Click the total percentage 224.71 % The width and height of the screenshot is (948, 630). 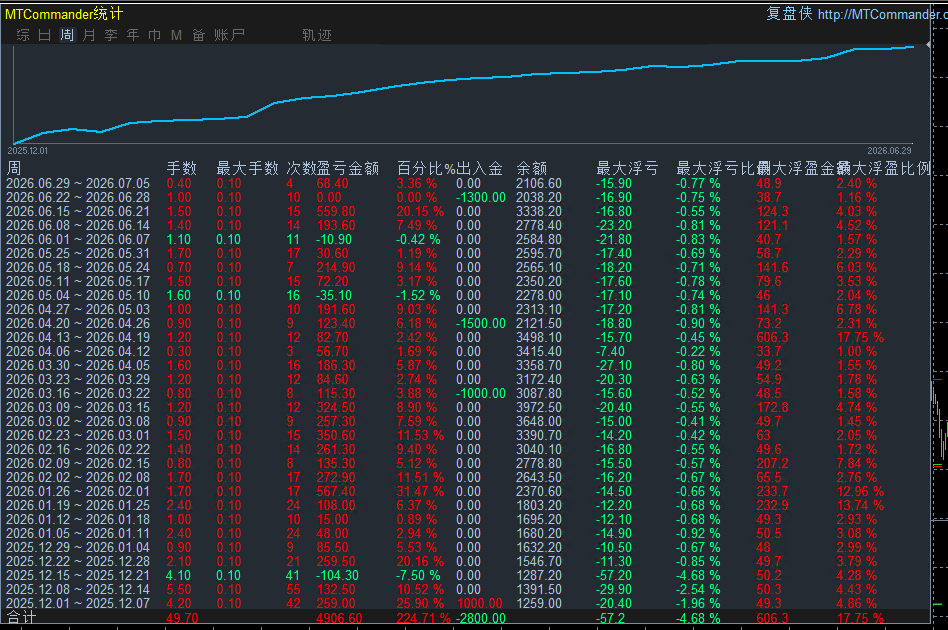(424, 618)
